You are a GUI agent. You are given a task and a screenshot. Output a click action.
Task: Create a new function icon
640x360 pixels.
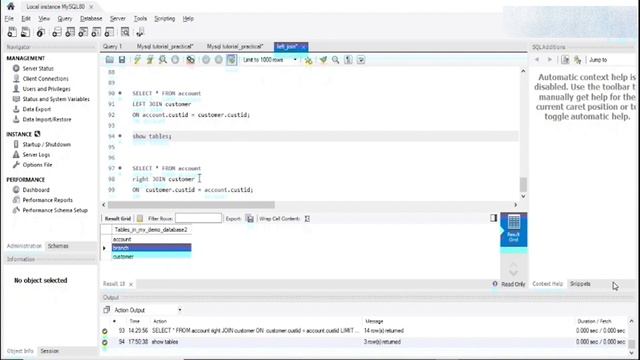click(x=109, y=32)
